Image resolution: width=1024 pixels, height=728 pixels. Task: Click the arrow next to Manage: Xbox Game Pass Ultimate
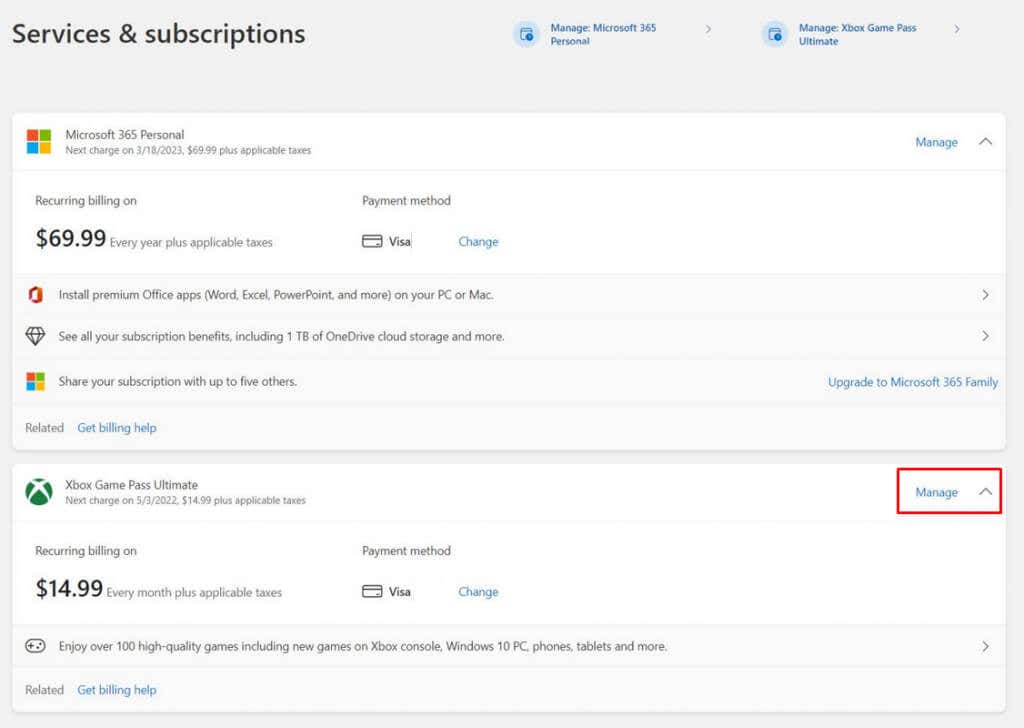pos(957,29)
